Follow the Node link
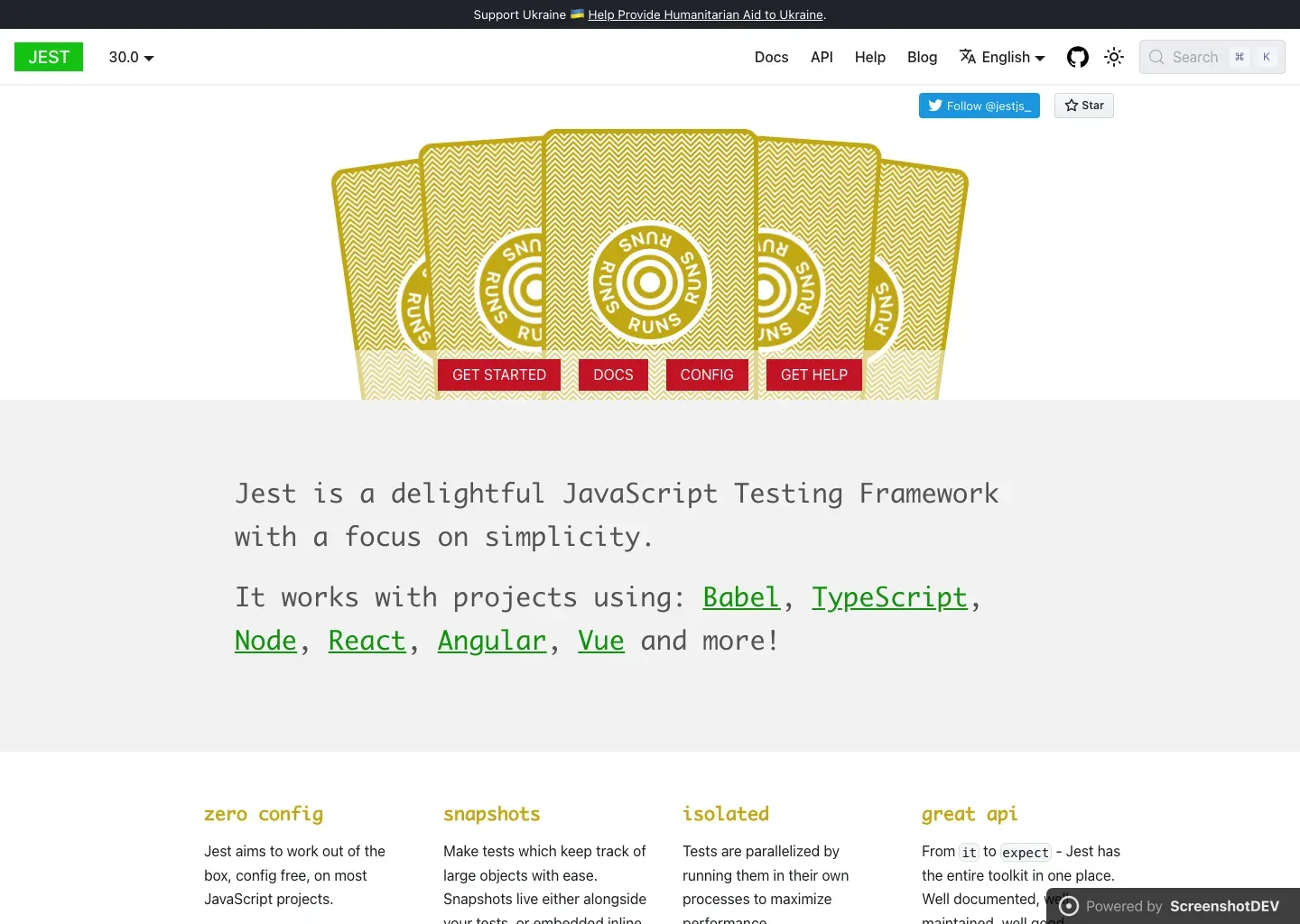1300x924 pixels. (265, 641)
